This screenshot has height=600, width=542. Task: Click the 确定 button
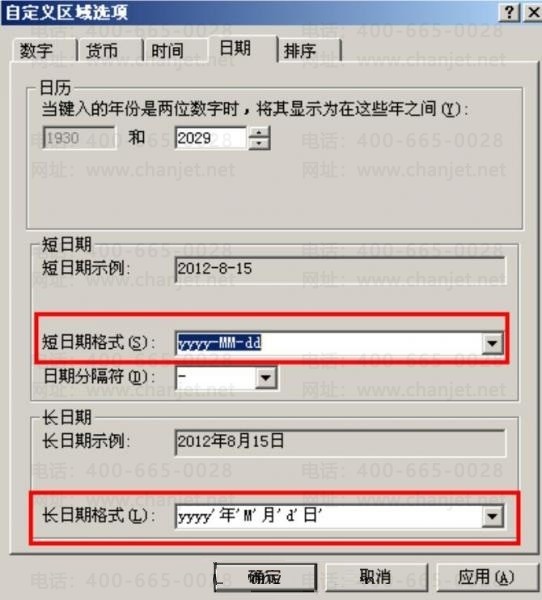(x=265, y=577)
